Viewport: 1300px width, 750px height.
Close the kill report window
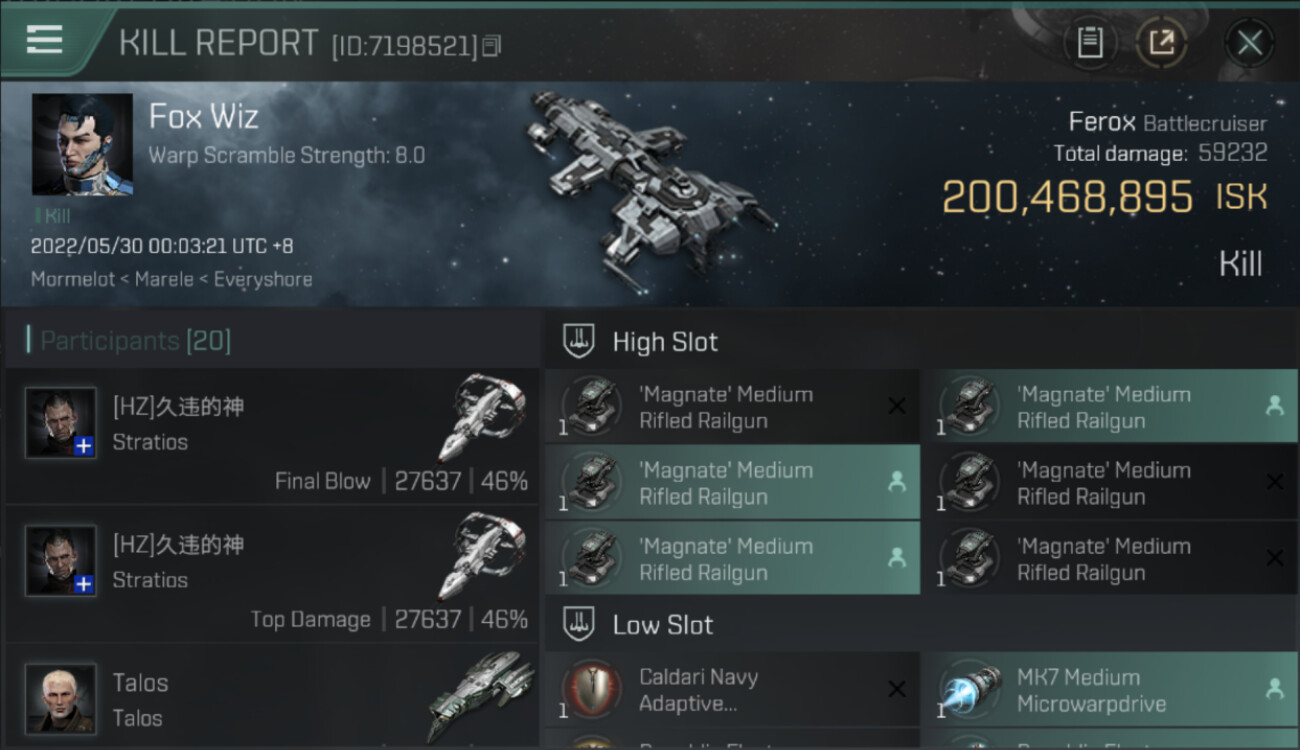pos(1249,43)
